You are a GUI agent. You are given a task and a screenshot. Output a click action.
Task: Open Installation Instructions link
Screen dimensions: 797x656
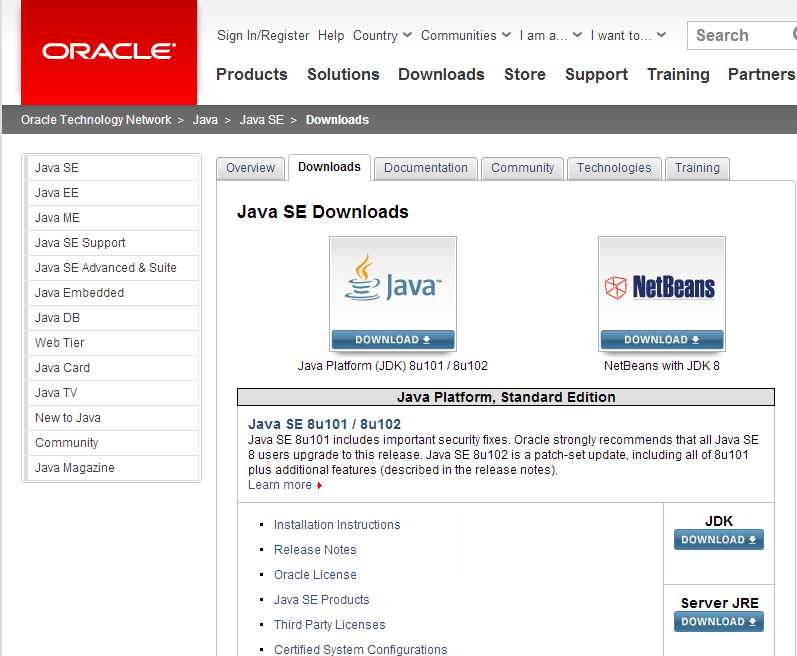click(337, 525)
